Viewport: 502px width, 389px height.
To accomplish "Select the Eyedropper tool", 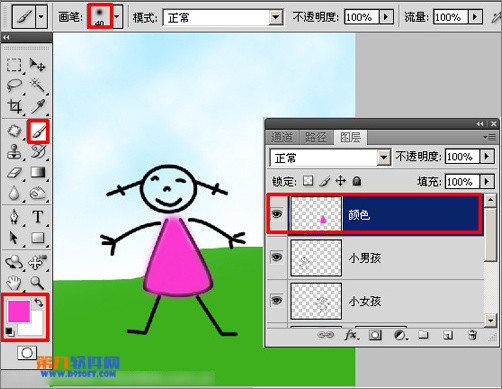I will coord(37,106).
